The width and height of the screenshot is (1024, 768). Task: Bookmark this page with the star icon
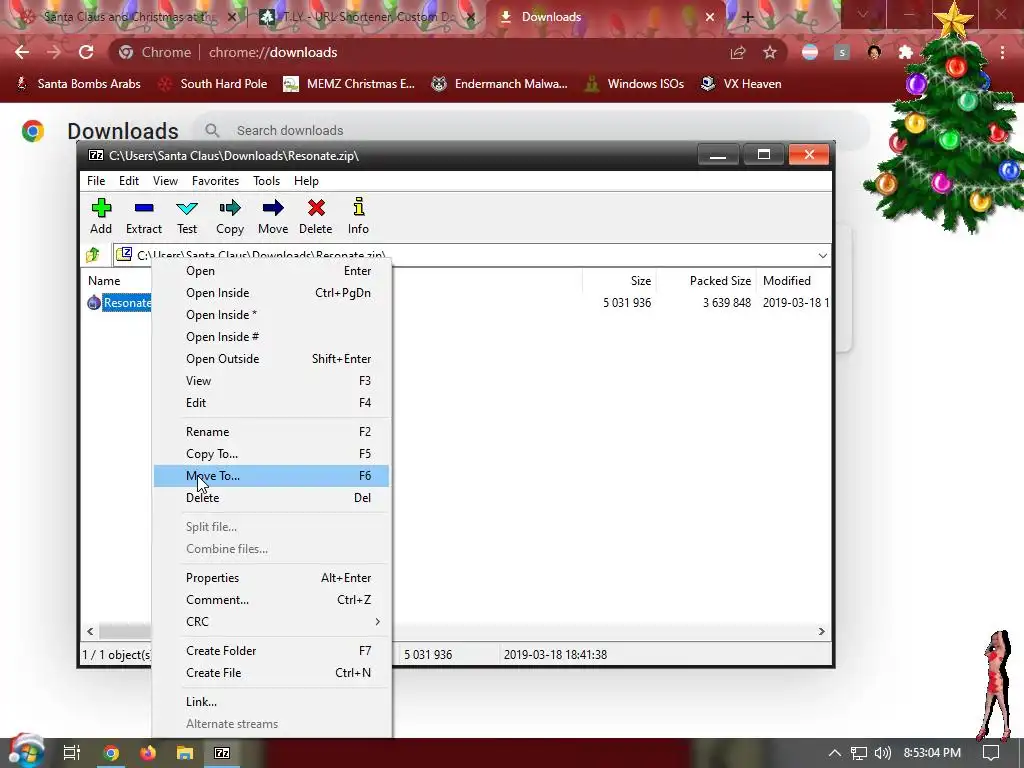click(x=770, y=52)
